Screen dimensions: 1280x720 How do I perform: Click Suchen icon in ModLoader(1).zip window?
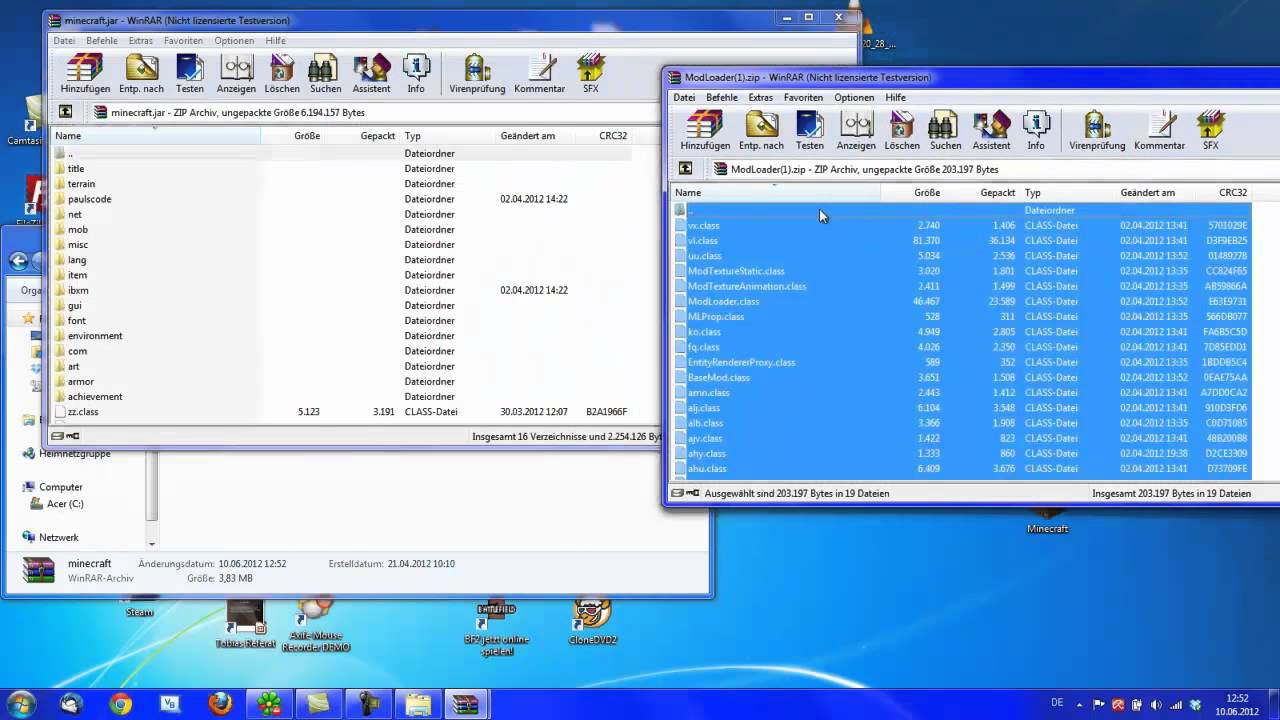945,130
